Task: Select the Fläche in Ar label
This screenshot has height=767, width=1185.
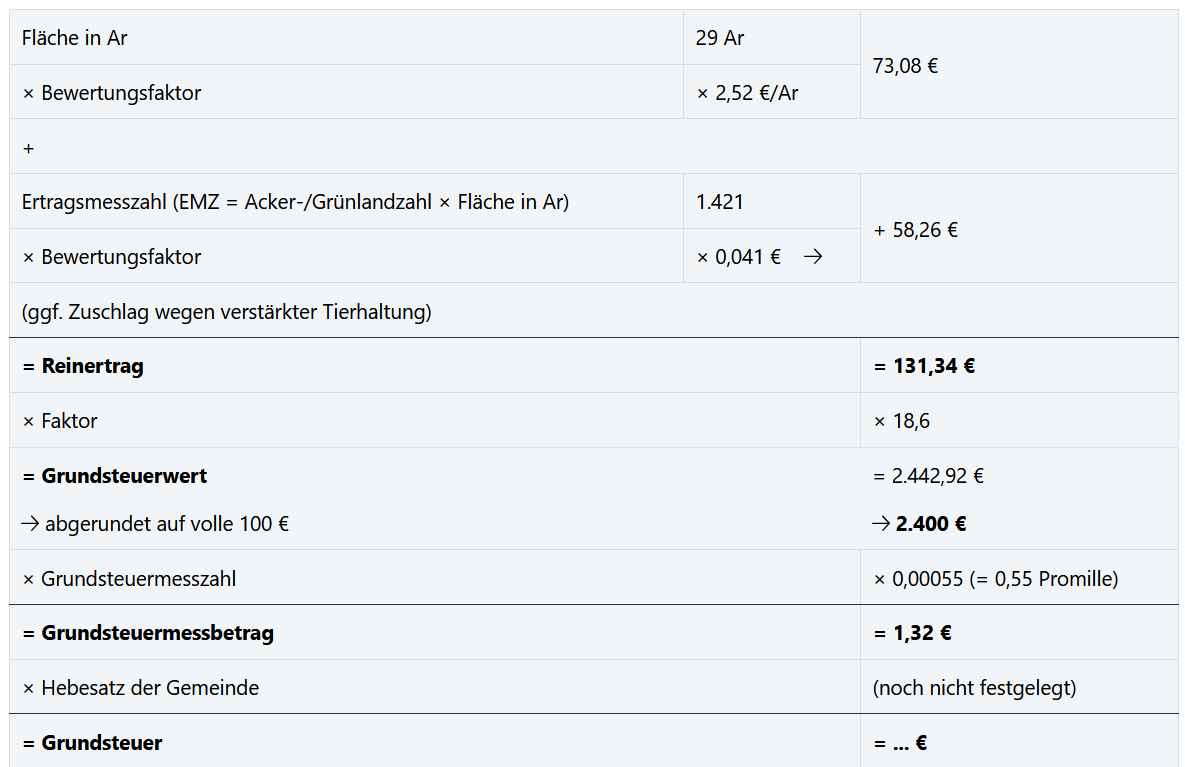Action: pyautogui.click(x=75, y=38)
